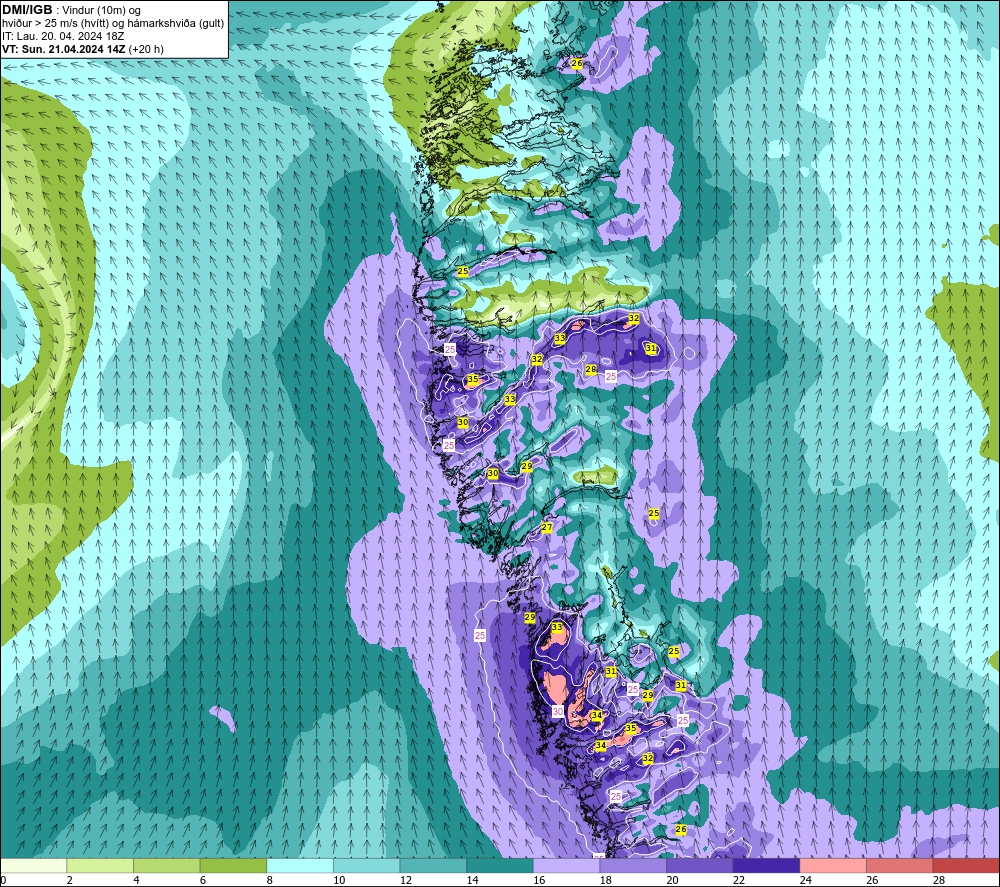
Task: Select the red 28+ legend swatch
Action: [x=966, y=865]
